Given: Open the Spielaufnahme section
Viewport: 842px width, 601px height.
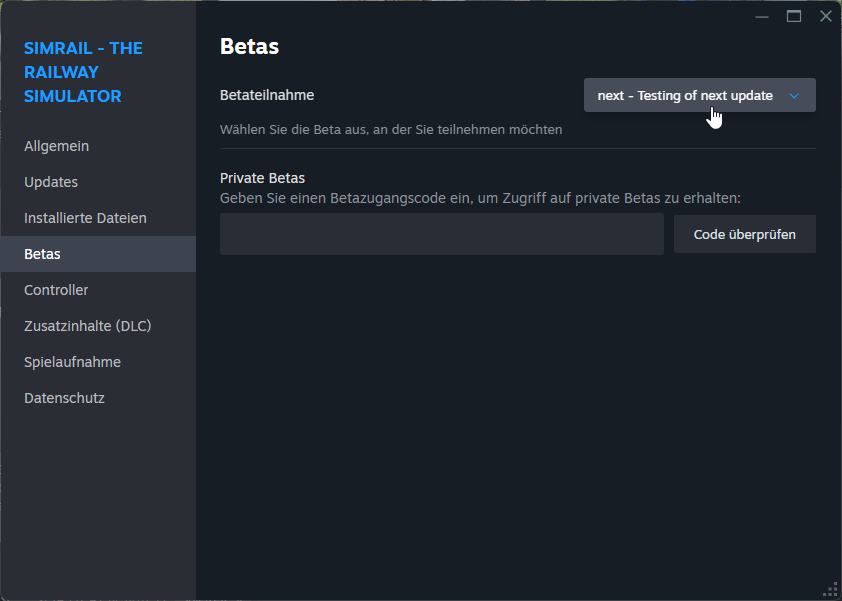Looking at the screenshot, I should pyautogui.click(x=72, y=362).
